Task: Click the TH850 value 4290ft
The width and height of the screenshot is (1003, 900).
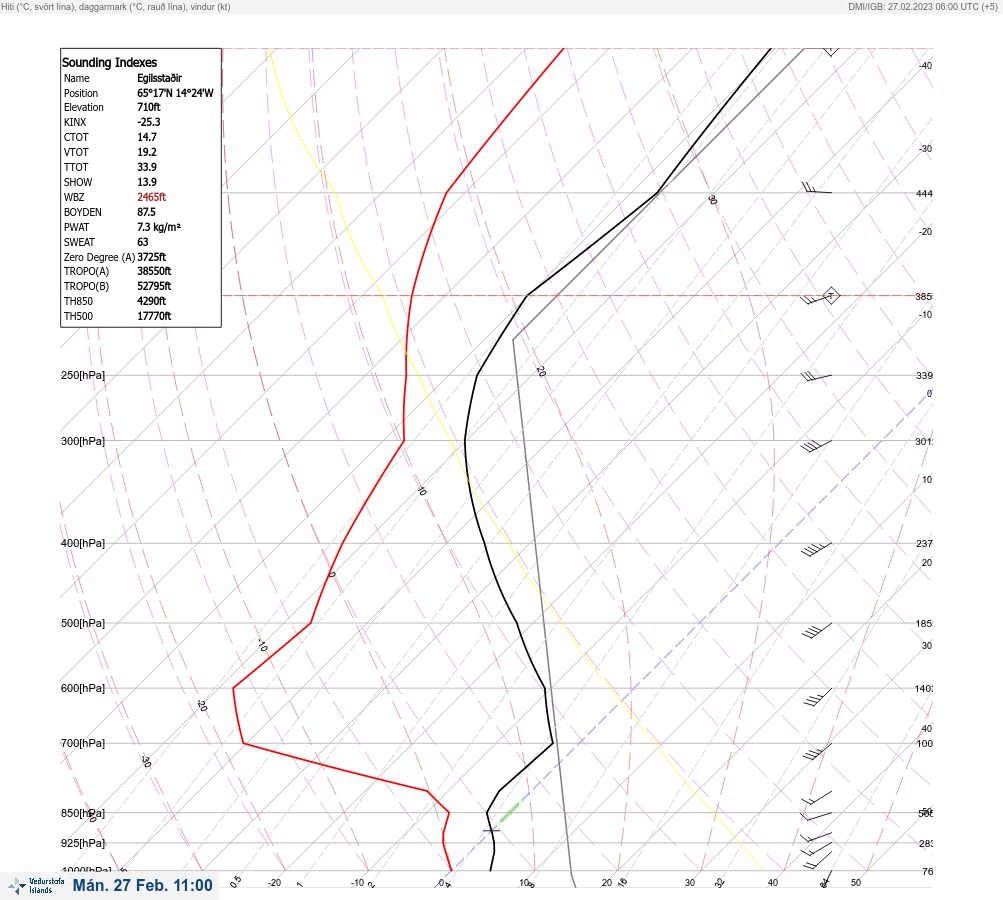Action: tap(152, 301)
